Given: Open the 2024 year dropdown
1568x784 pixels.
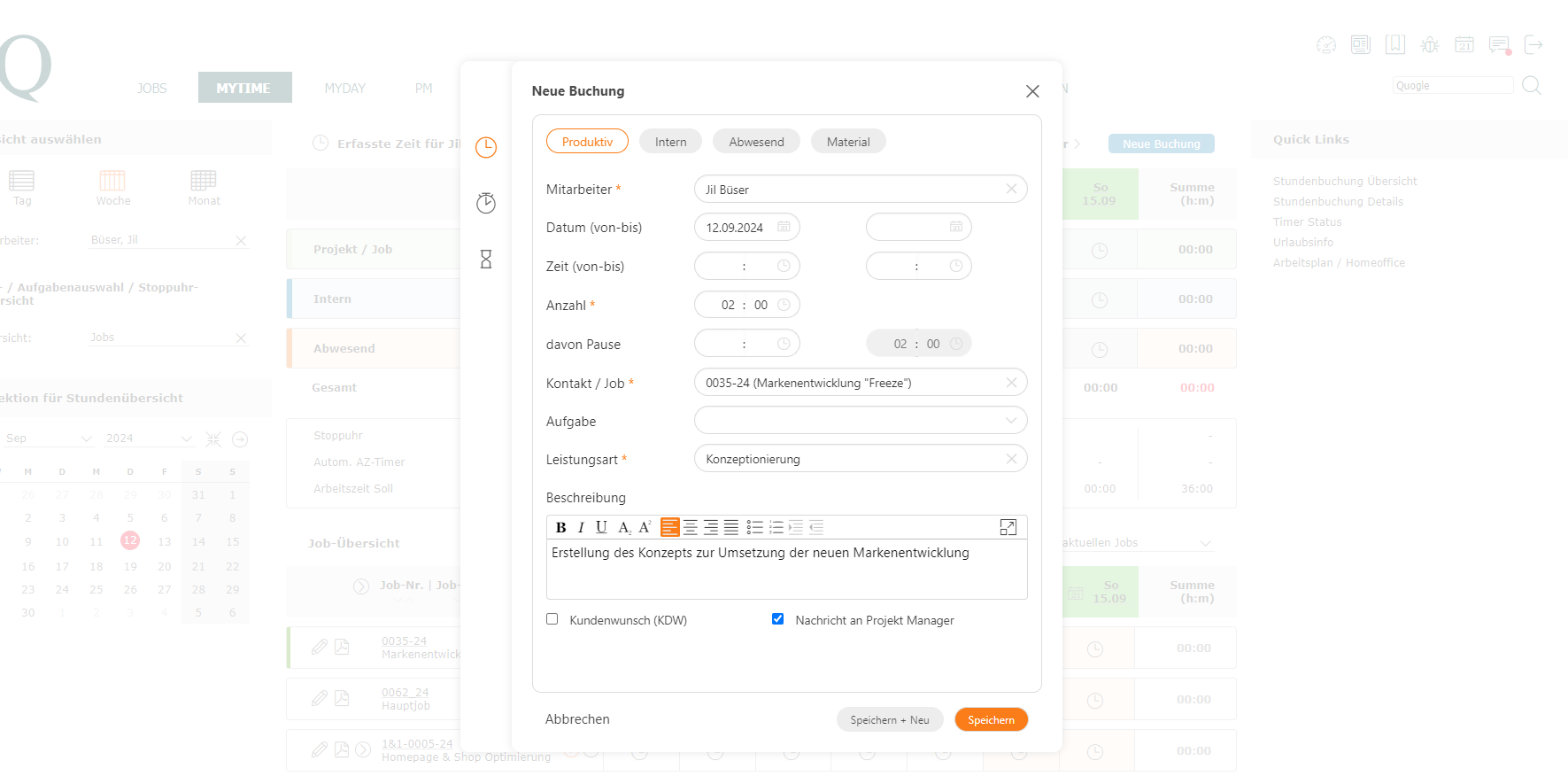Looking at the screenshot, I should click(x=148, y=439).
